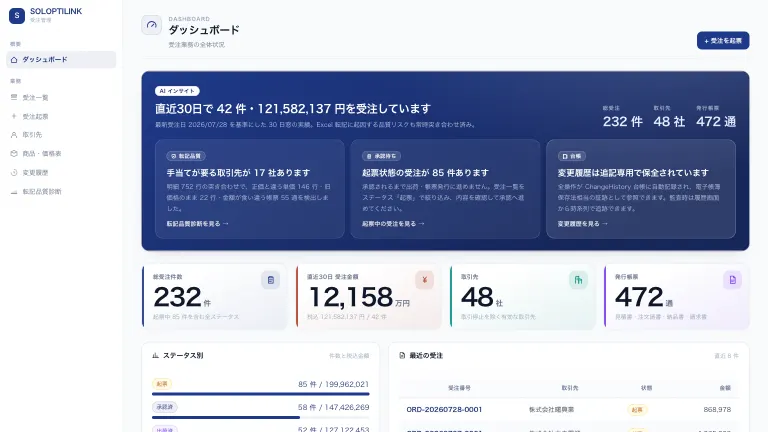Click the SOLOPTILINK logo badge

pos(17,16)
